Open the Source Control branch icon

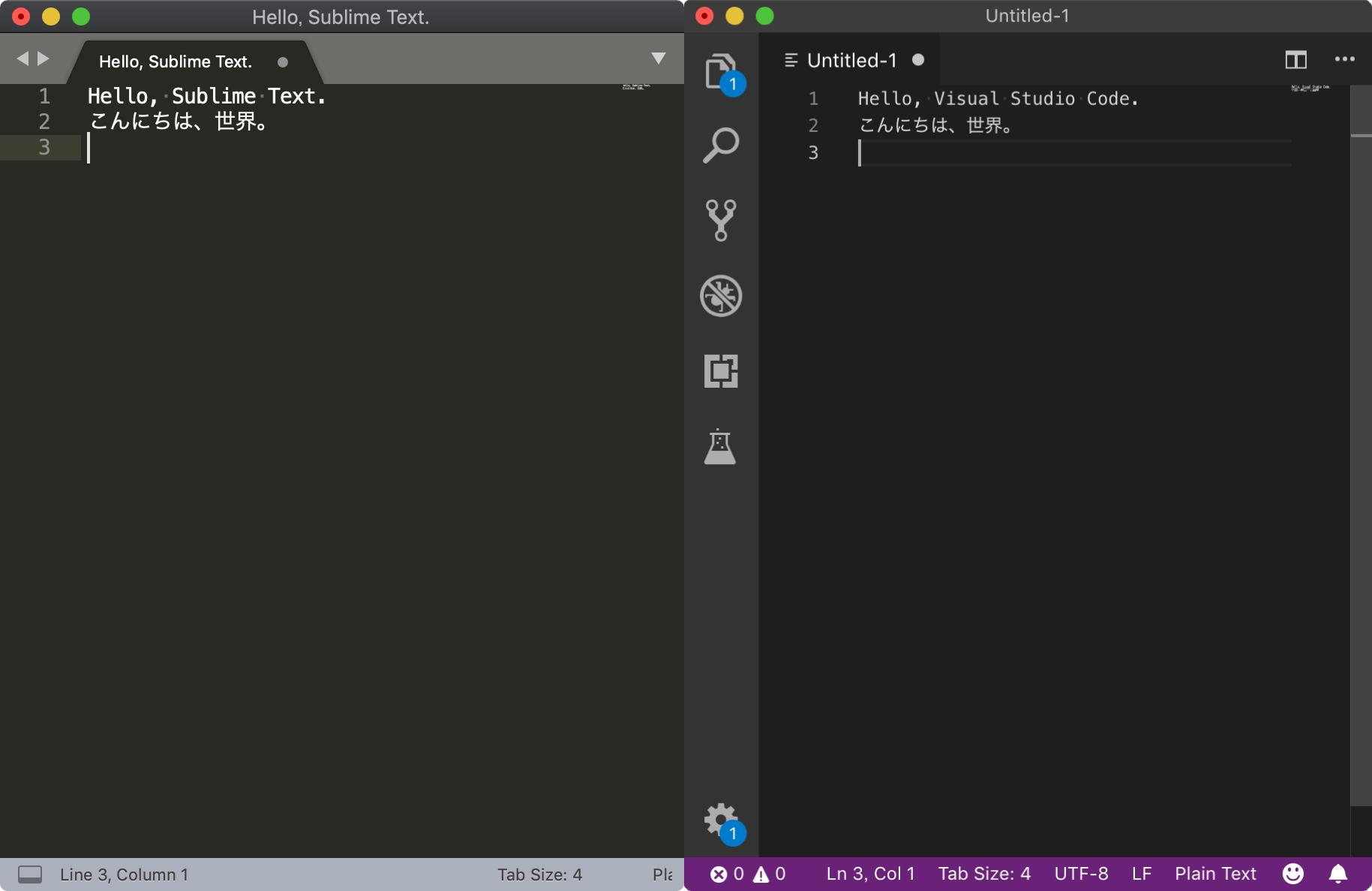tap(721, 220)
